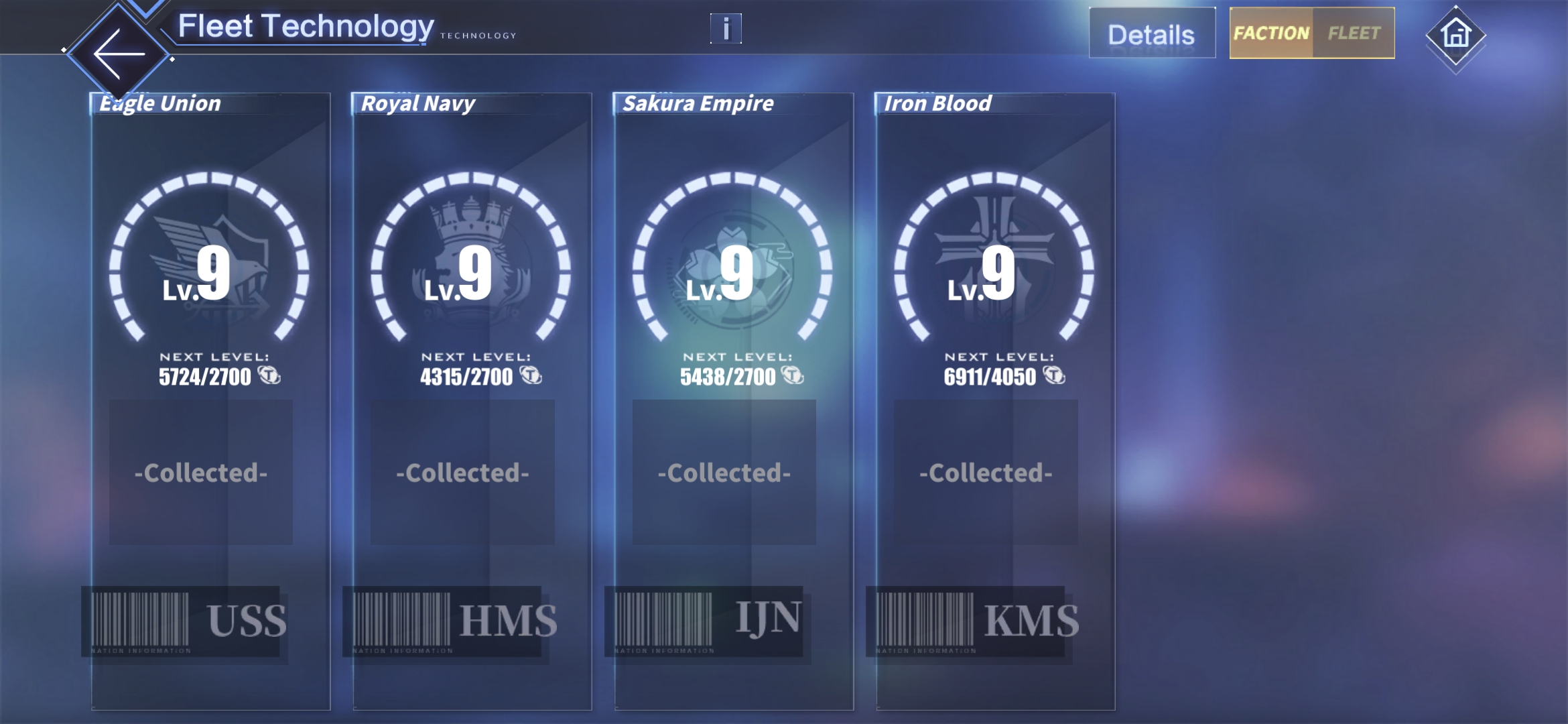Click the 4315/2700 progress value
The width and height of the screenshot is (1568, 724).
(466, 377)
